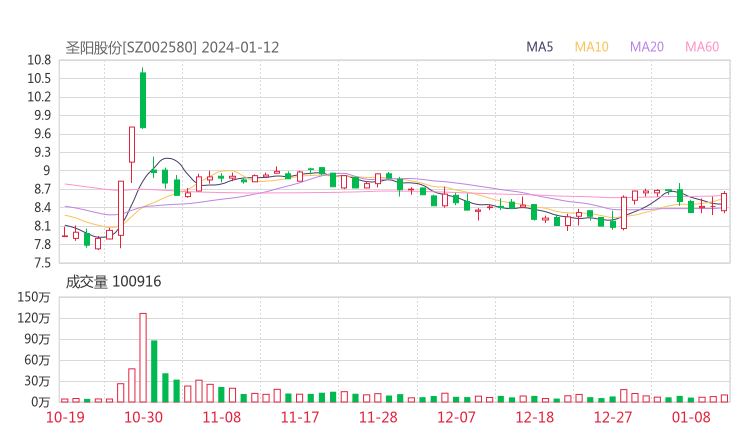
Task: Click the 10.5 price axis label
Action: coord(39,78)
